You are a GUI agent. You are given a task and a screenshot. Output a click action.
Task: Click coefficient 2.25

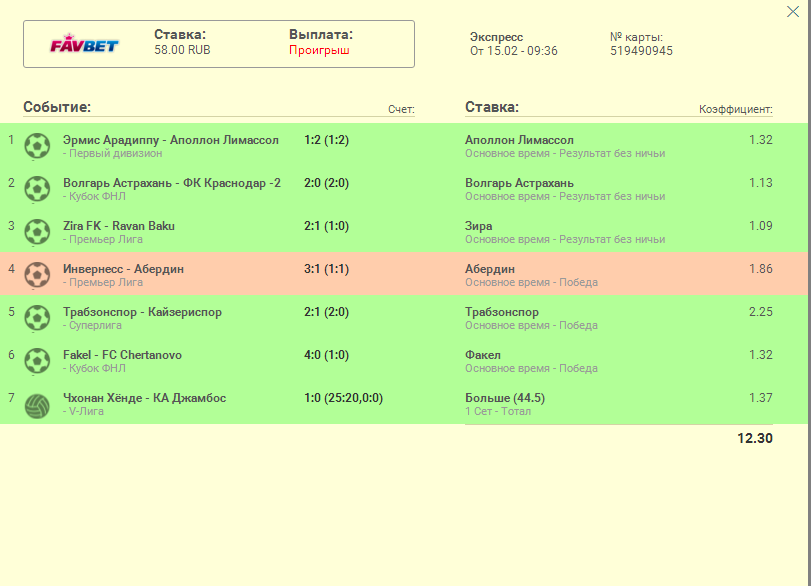pyautogui.click(x=761, y=312)
